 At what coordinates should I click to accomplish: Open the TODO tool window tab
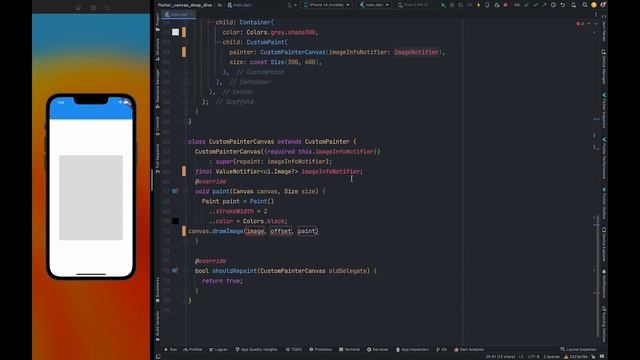[x=294, y=350]
